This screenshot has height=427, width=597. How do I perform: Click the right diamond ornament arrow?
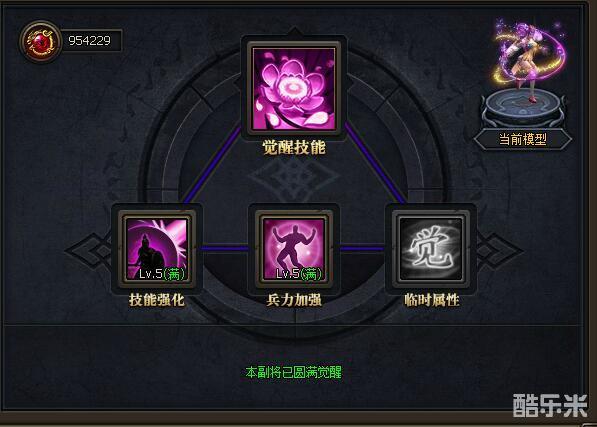tap(499, 250)
